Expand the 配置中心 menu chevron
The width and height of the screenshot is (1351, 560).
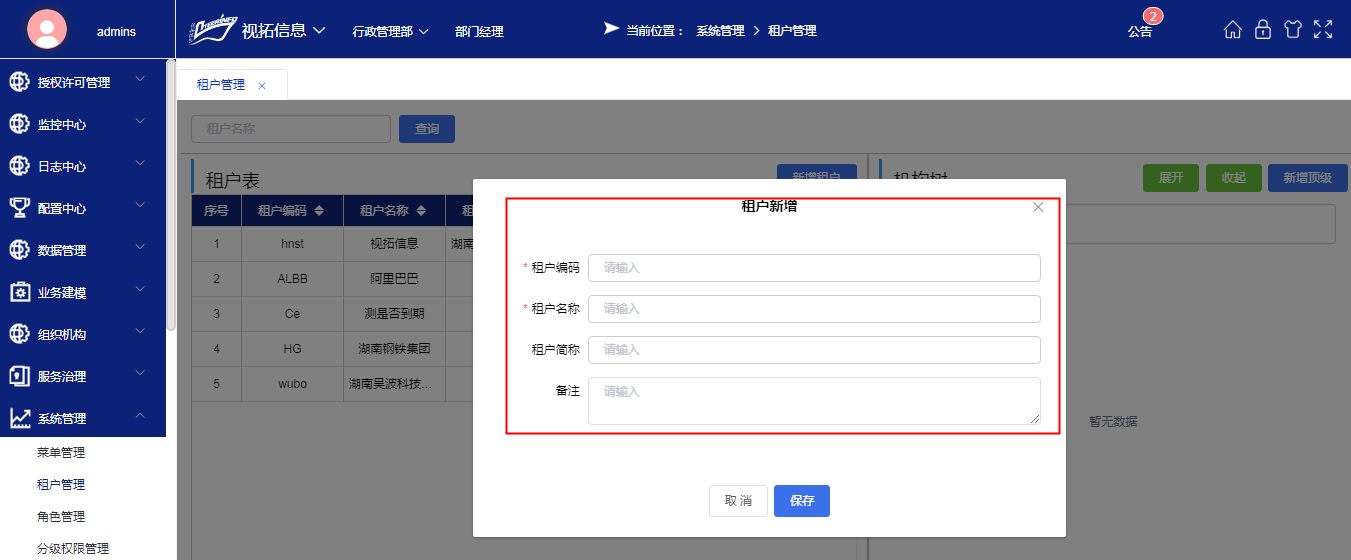pyautogui.click(x=140, y=205)
